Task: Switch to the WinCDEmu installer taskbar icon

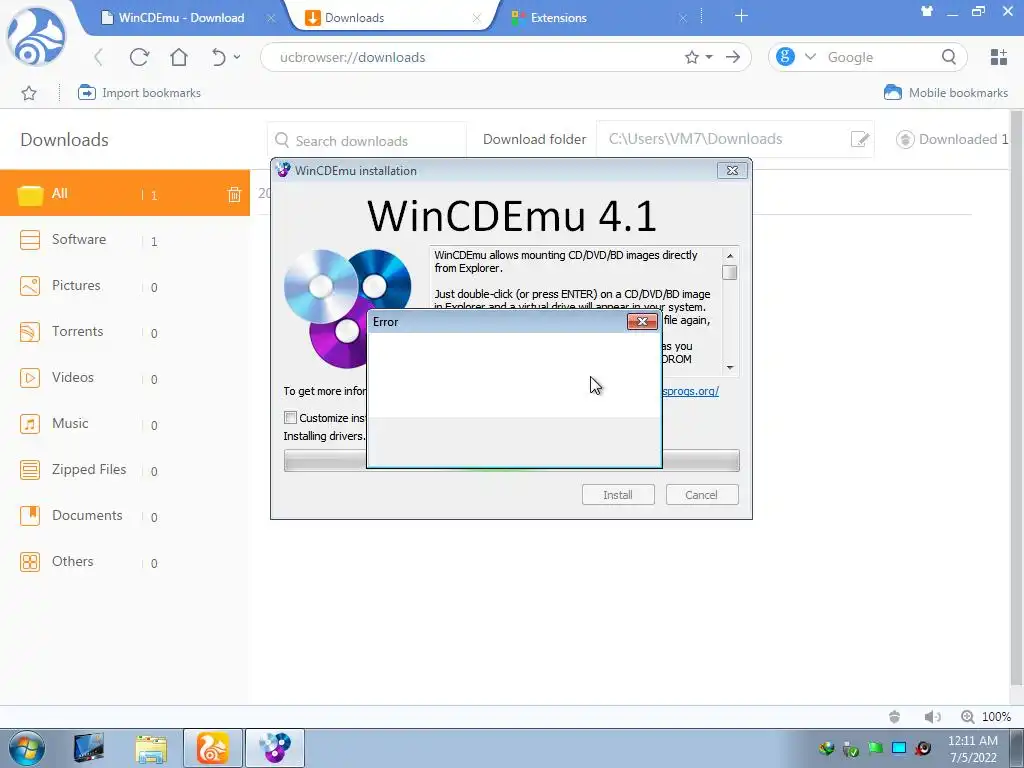Action: pos(275,748)
